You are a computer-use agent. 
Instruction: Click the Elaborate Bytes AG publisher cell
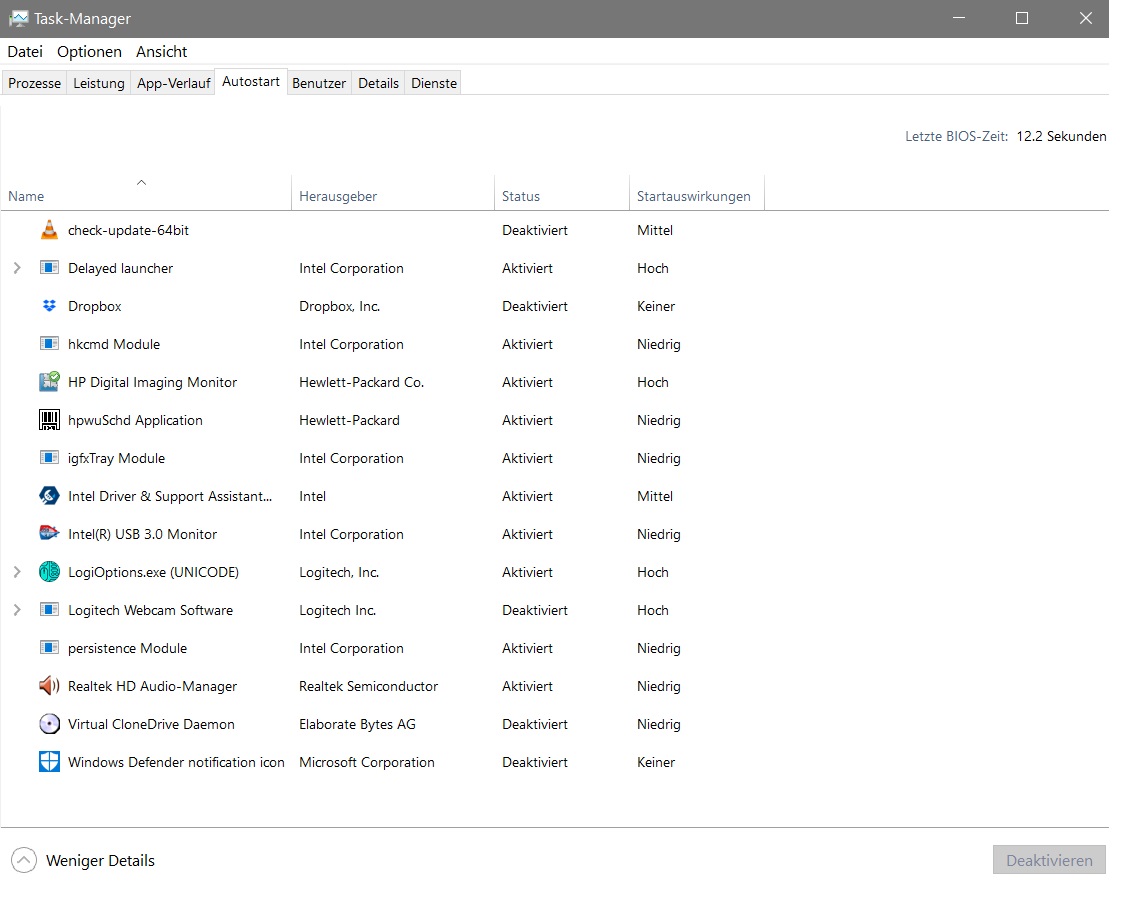click(357, 724)
